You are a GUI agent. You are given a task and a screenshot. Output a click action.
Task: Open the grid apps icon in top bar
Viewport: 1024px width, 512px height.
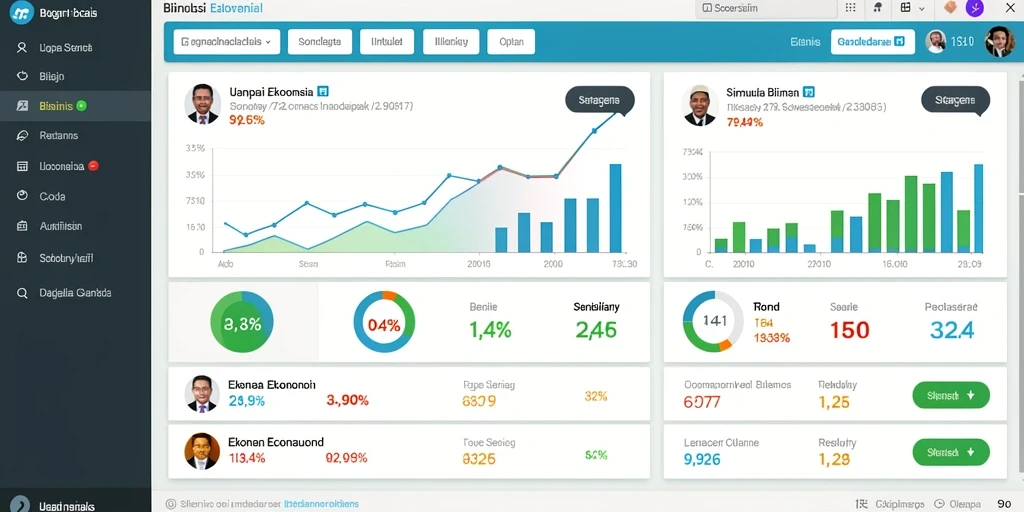point(850,8)
